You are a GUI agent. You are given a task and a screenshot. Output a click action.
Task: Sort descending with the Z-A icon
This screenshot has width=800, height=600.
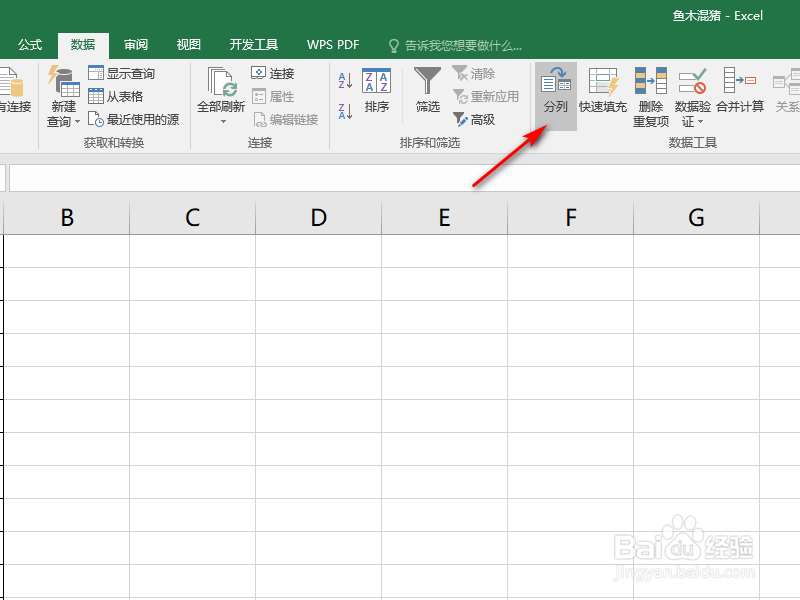345,111
